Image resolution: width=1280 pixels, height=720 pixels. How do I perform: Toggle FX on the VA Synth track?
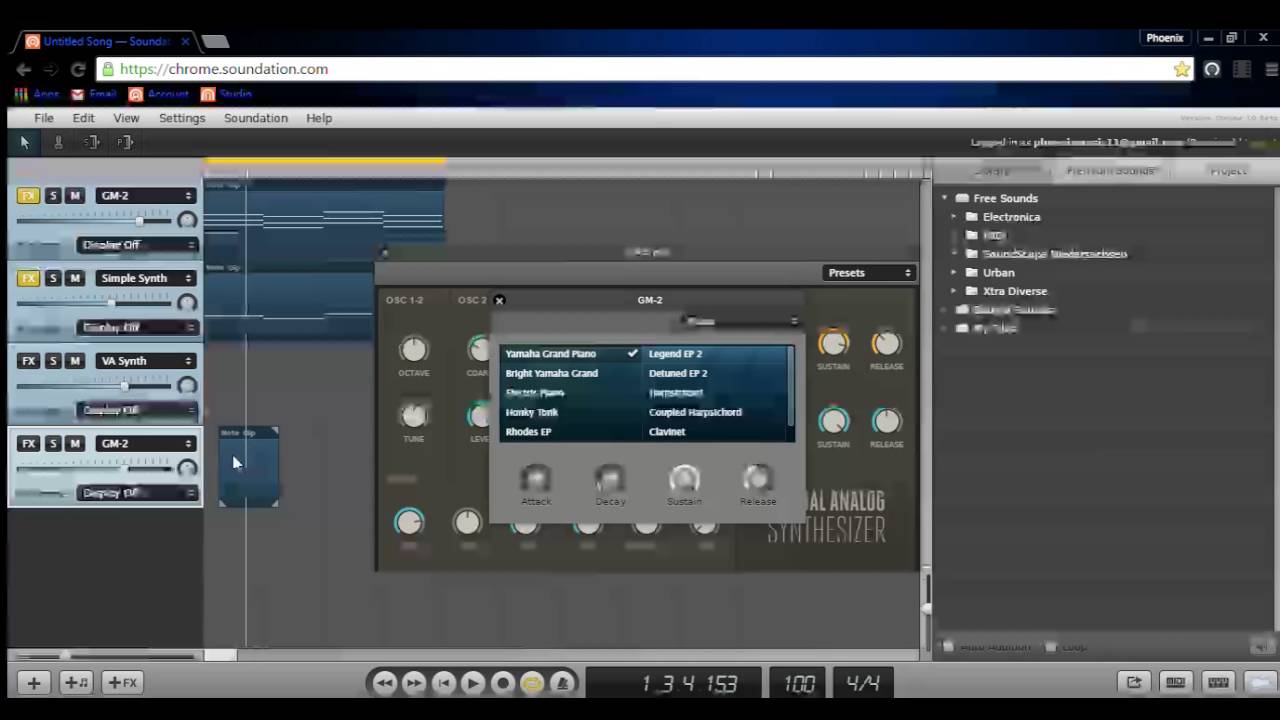point(28,361)
